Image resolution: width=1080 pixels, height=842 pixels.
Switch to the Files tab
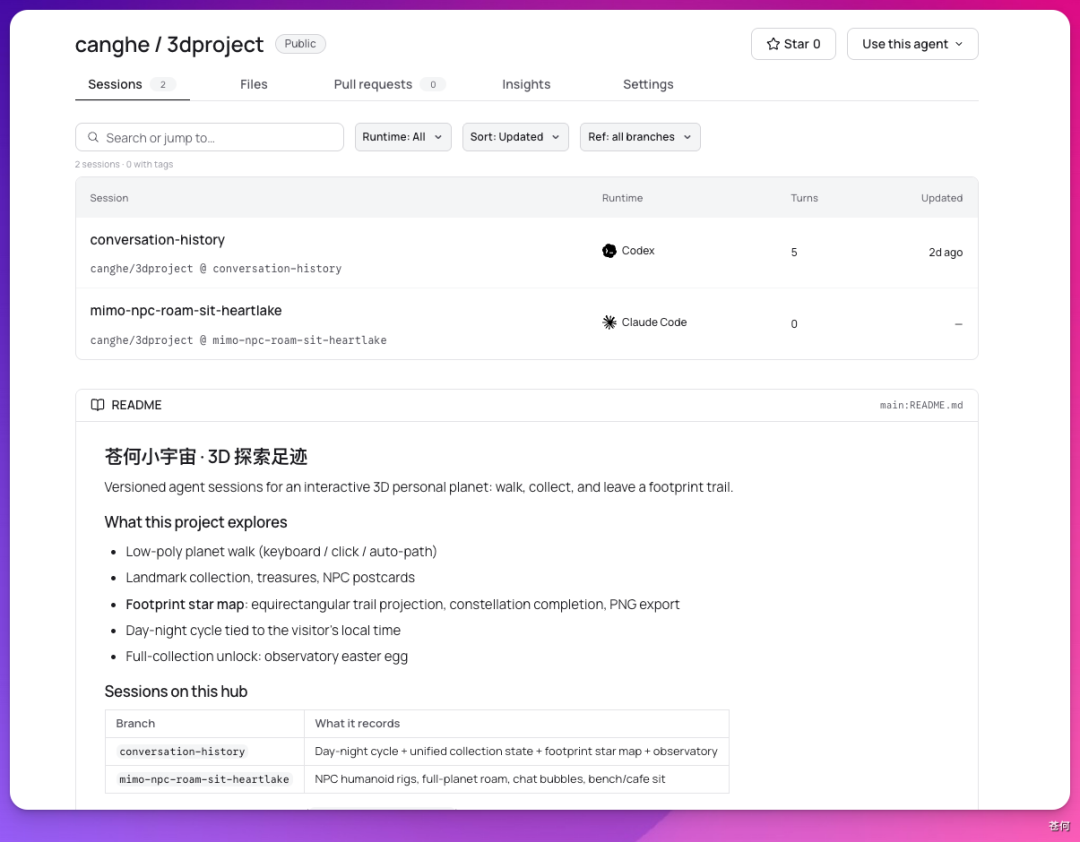[x=253, y=84]
